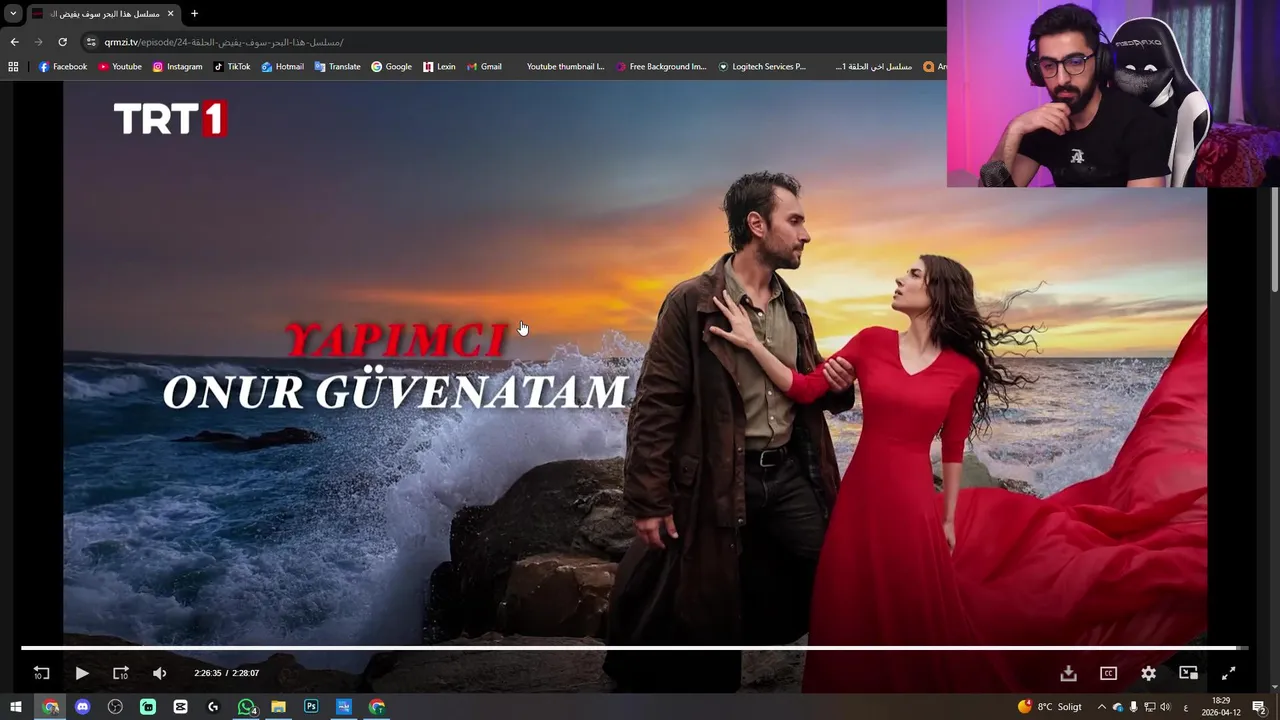Open OBS Studio from the taskbar
This screenshot has width=1280, height=720.
(x=115, y=707)
